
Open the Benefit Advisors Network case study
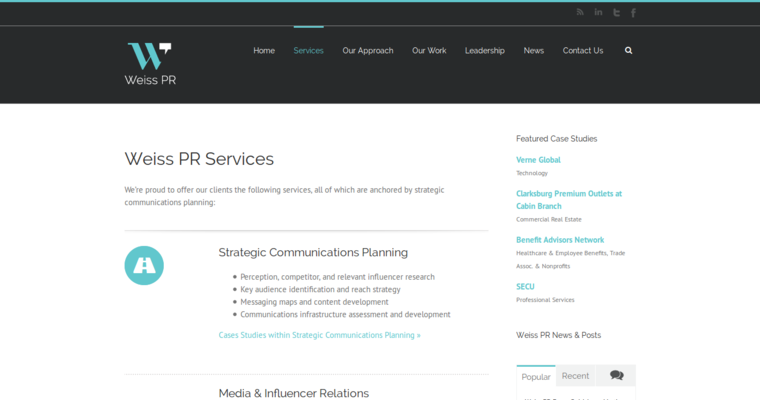coord(560,240)
